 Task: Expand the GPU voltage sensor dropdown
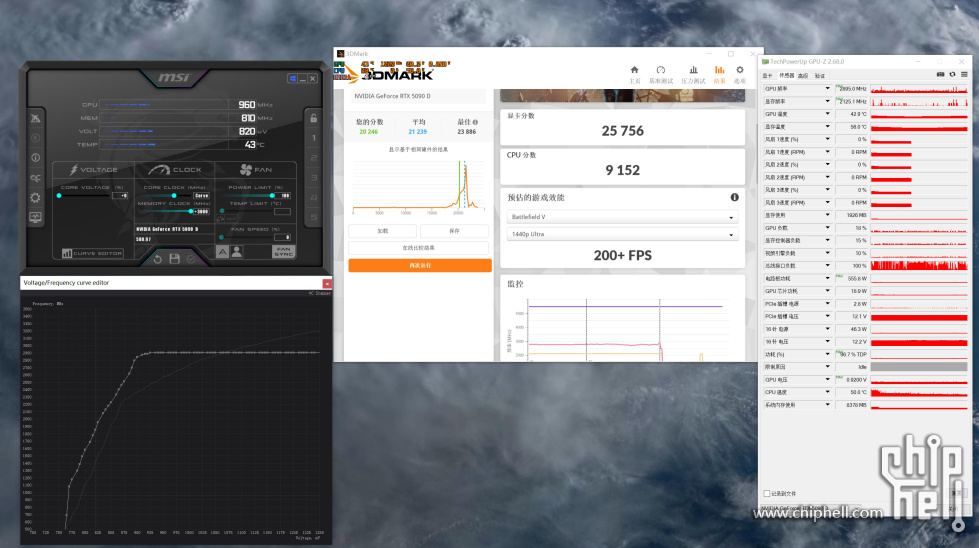827,379
